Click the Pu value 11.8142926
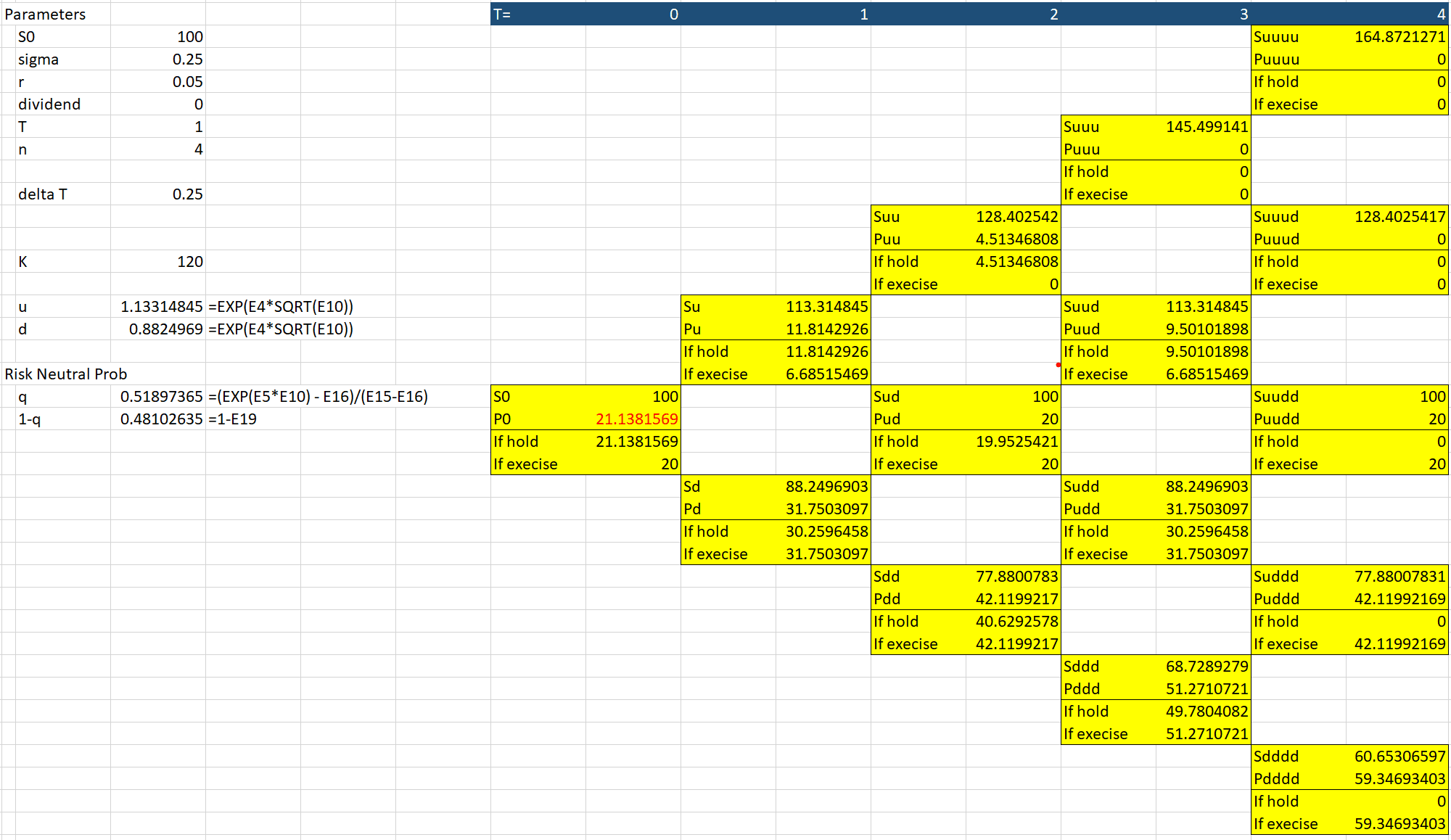 (x=823, y=329)
